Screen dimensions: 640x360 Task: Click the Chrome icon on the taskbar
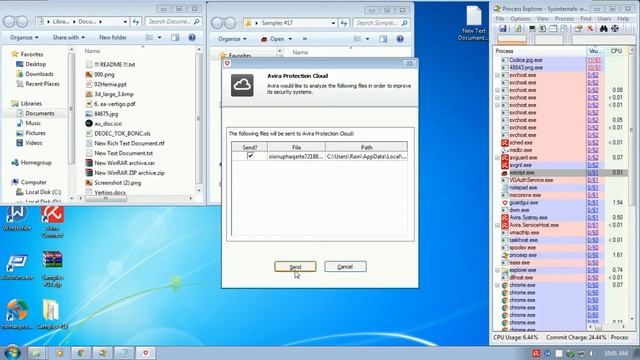(81, 353)
